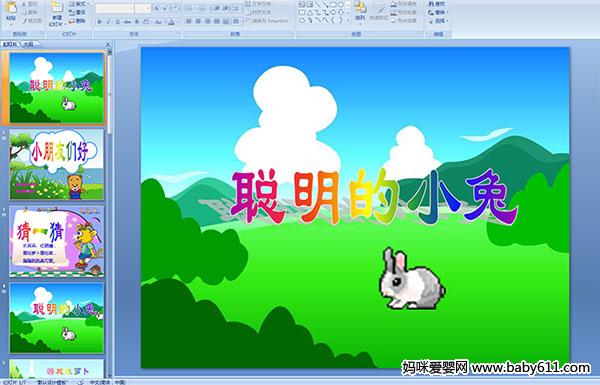Viewport: 600px width, 385px height.
Task: Click the Find icon in the editing group
Action: coord(437,4)
